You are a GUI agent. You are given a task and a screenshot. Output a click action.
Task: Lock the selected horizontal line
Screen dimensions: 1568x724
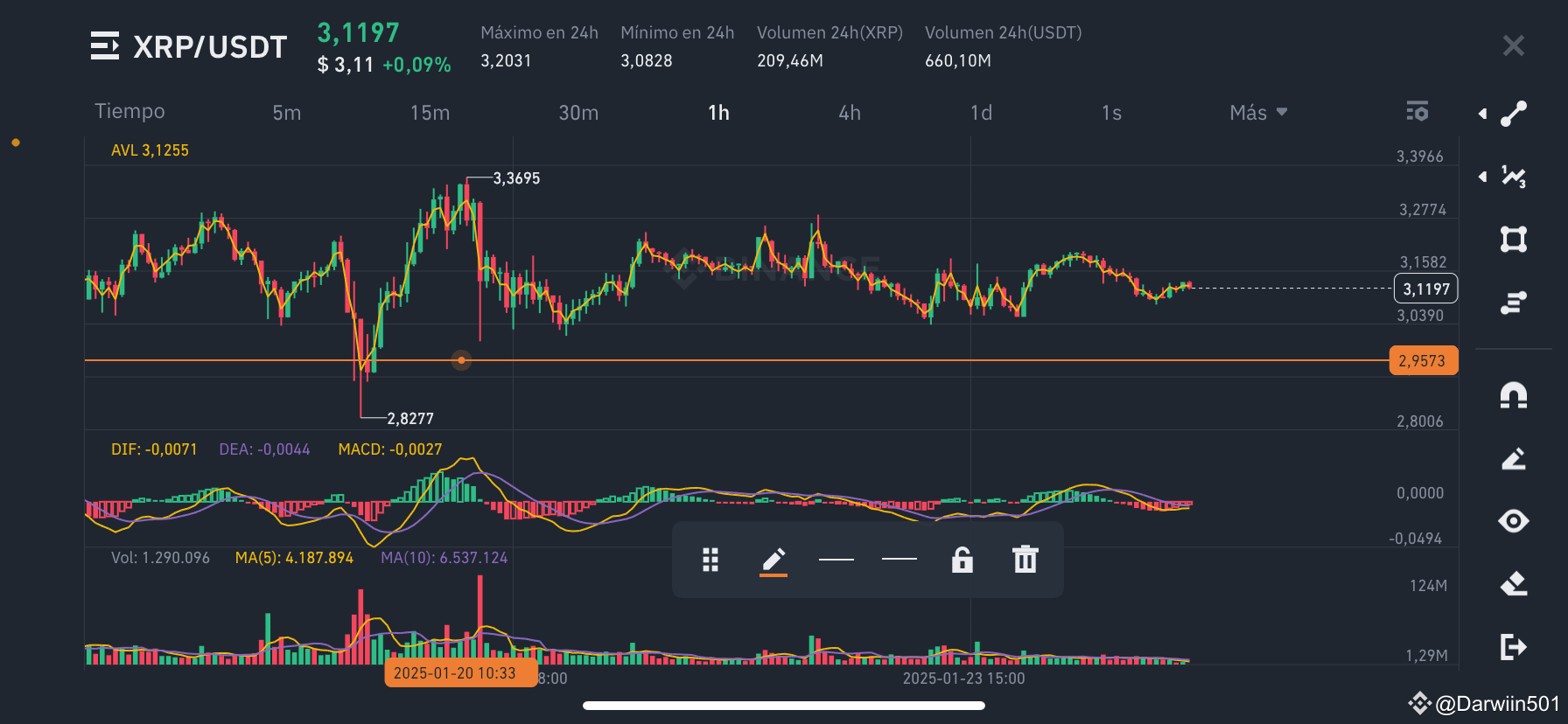pos(962,560)
